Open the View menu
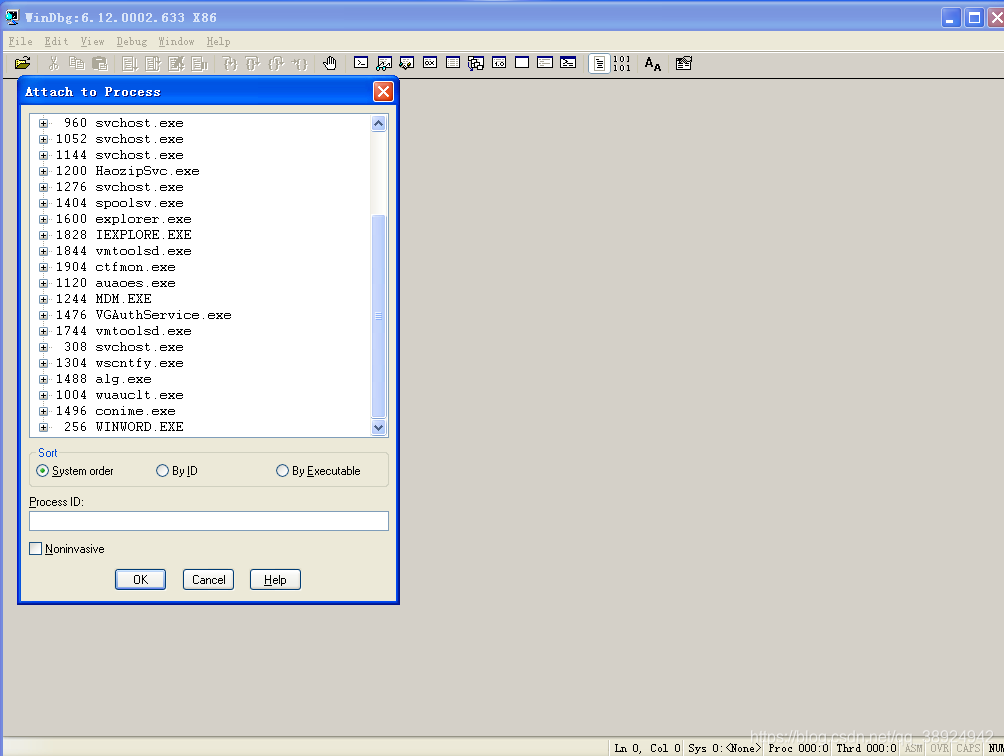 click(x=92, y=41)
